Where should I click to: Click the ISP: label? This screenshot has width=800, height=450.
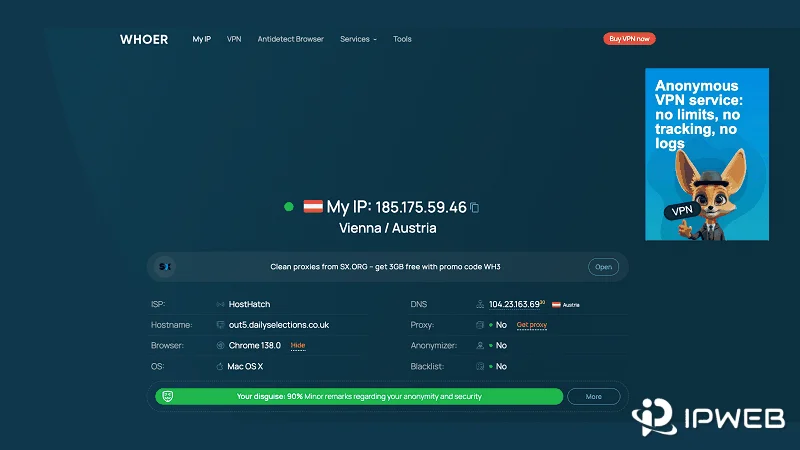[158, 304]
